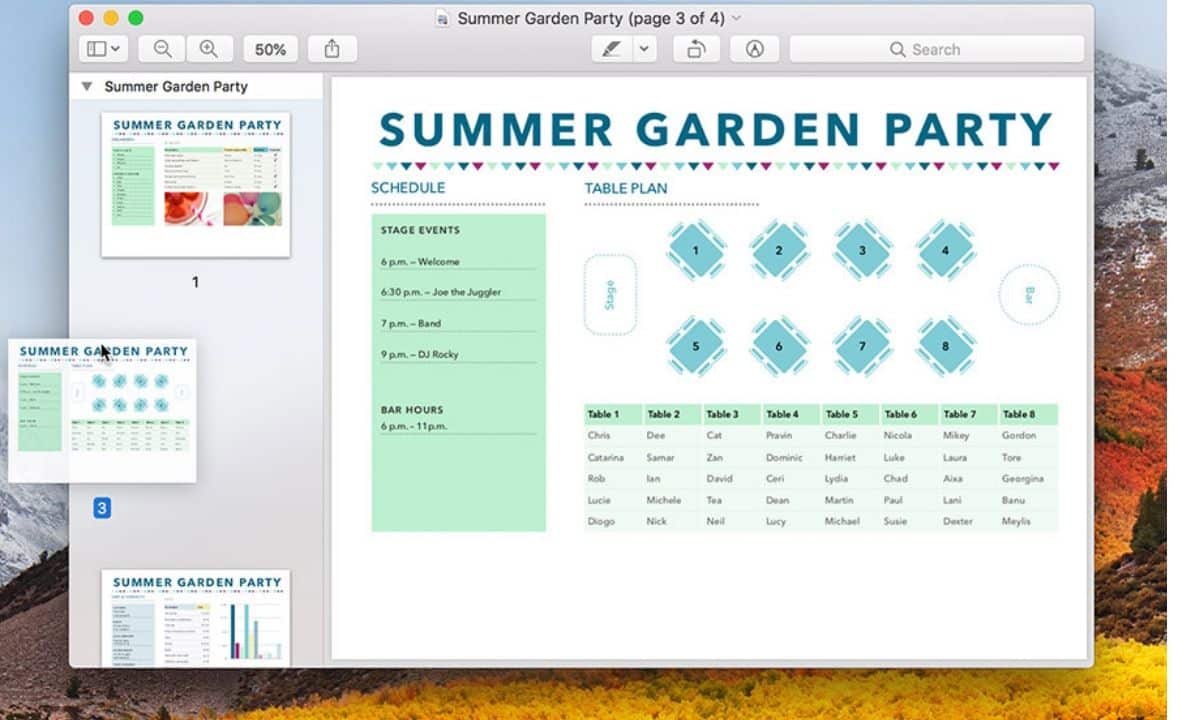Click the zoom out magnifier icon

162,49
